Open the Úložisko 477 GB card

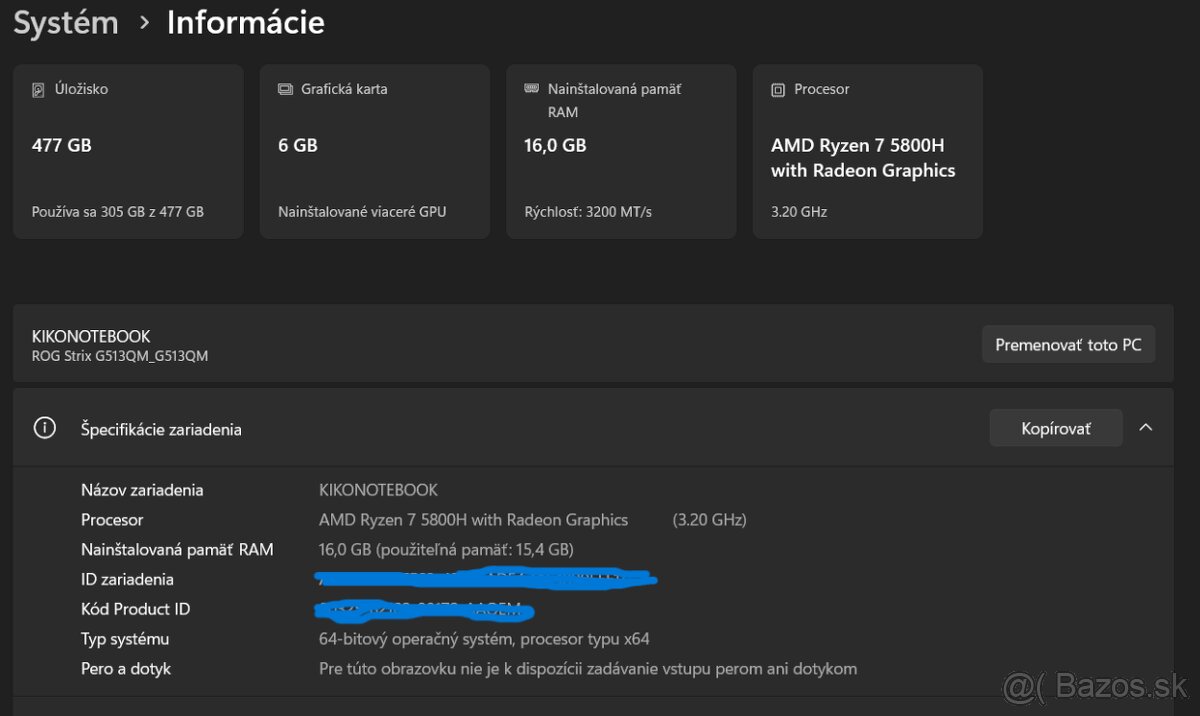pyautogui.click(x=128, y=152)
